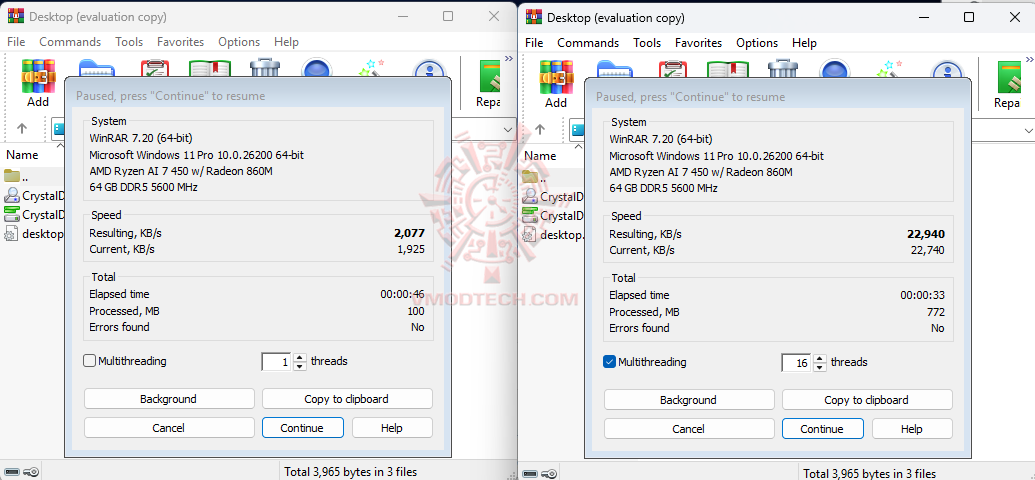Image resolution: width=1035 pixels, height=480 pixels.
Task: Enable Multithreading checkbox in left benchmark dialog
Action: click(90, 361)
